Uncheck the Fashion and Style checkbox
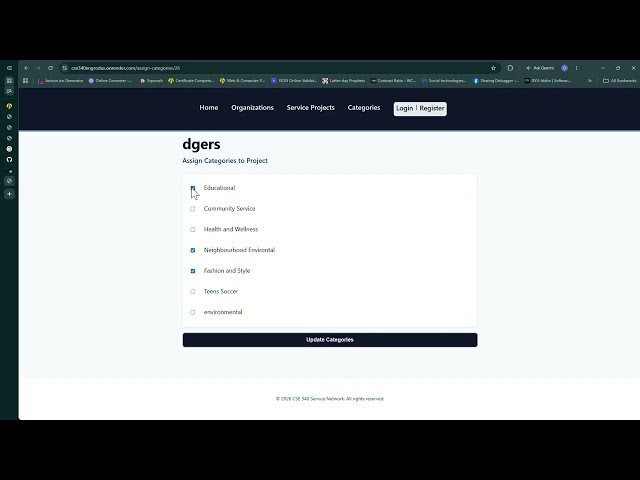 193,271
